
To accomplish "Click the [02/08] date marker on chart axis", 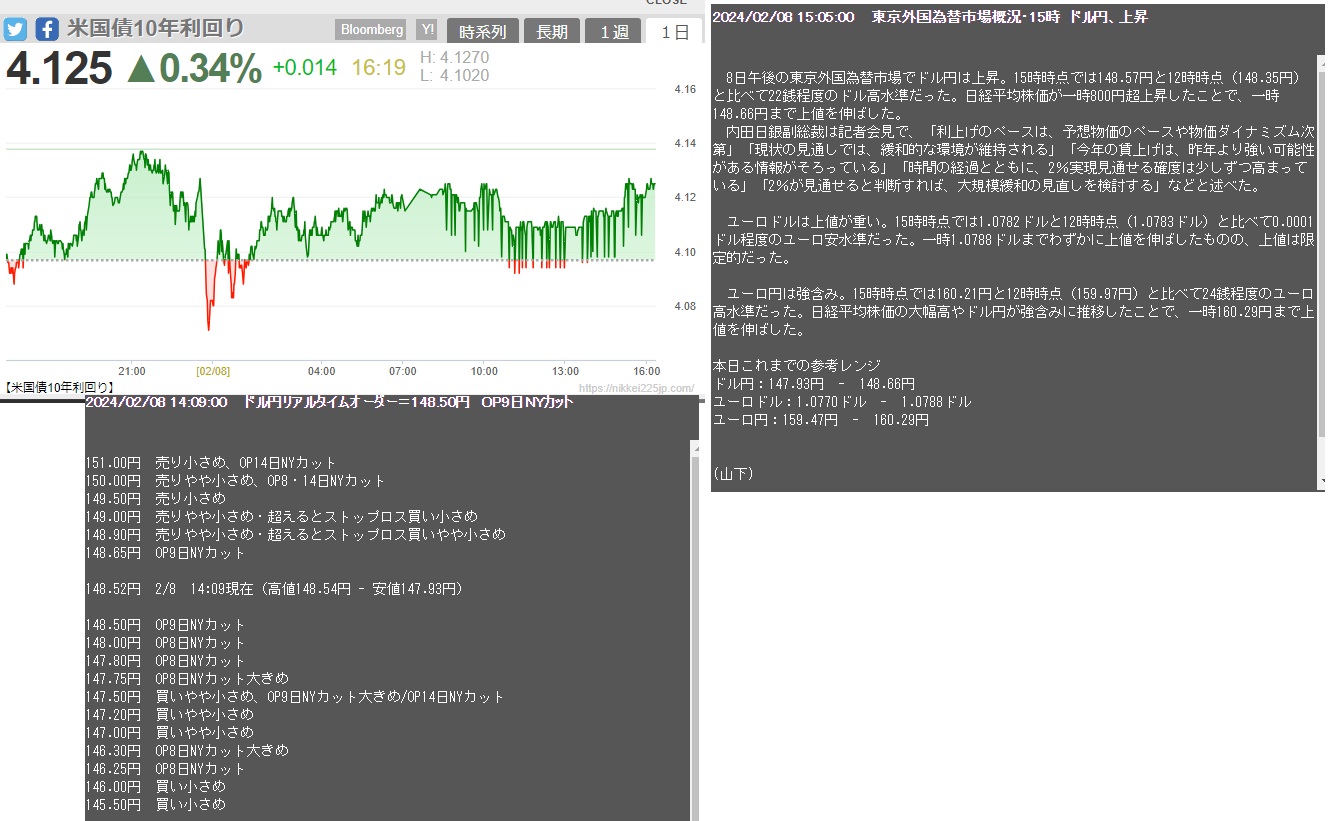I will (x=213, y=371).
